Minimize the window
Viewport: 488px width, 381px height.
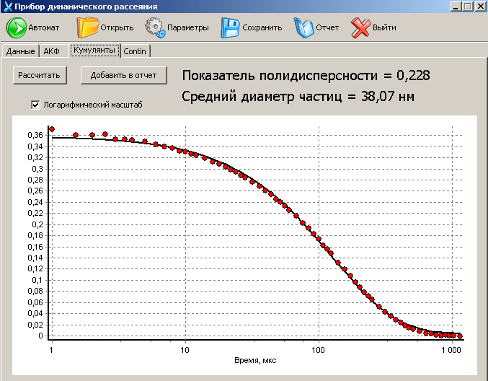point(456,6)
